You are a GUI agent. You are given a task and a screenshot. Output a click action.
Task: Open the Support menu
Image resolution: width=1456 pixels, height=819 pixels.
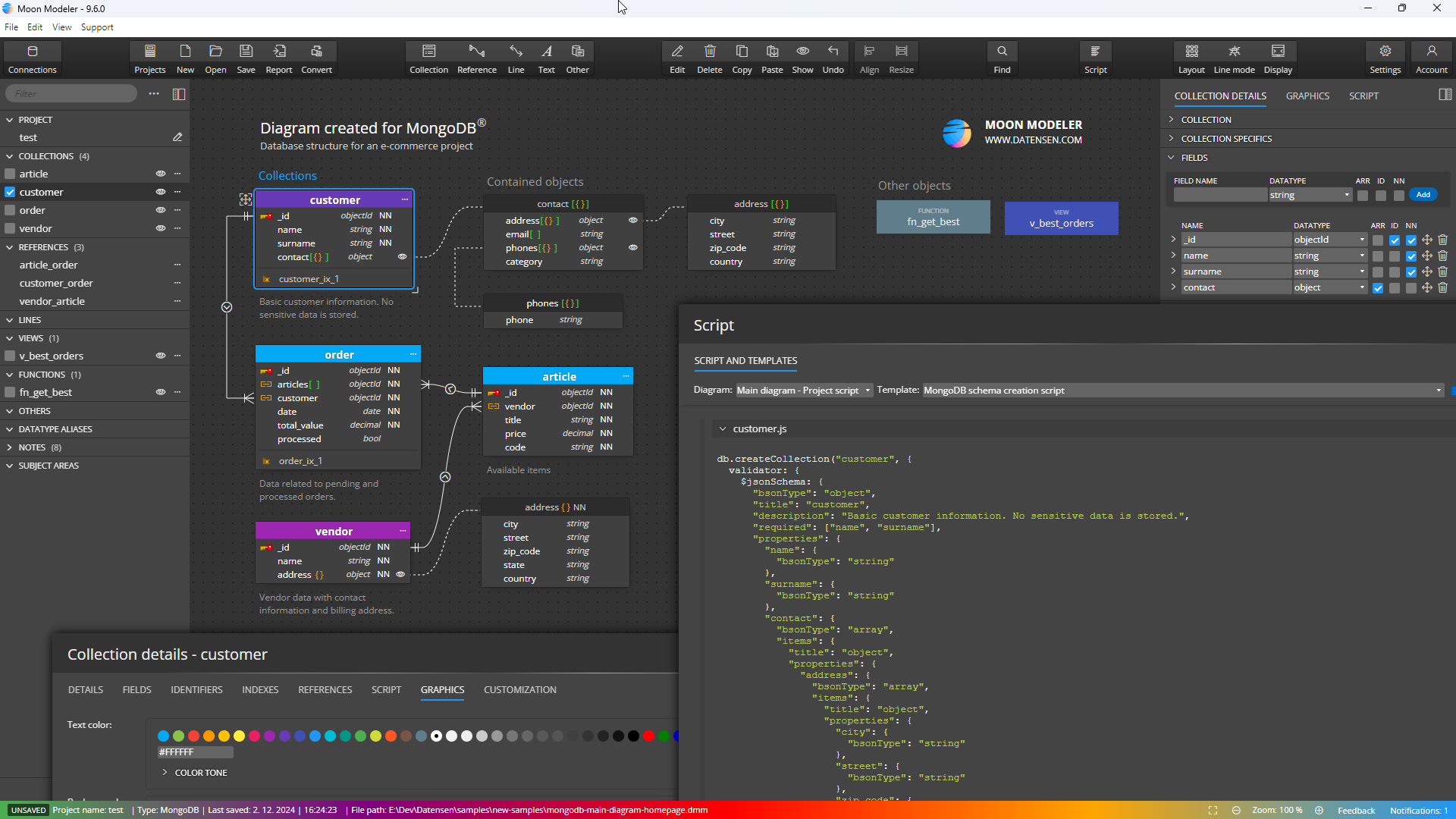pos(97,27)
